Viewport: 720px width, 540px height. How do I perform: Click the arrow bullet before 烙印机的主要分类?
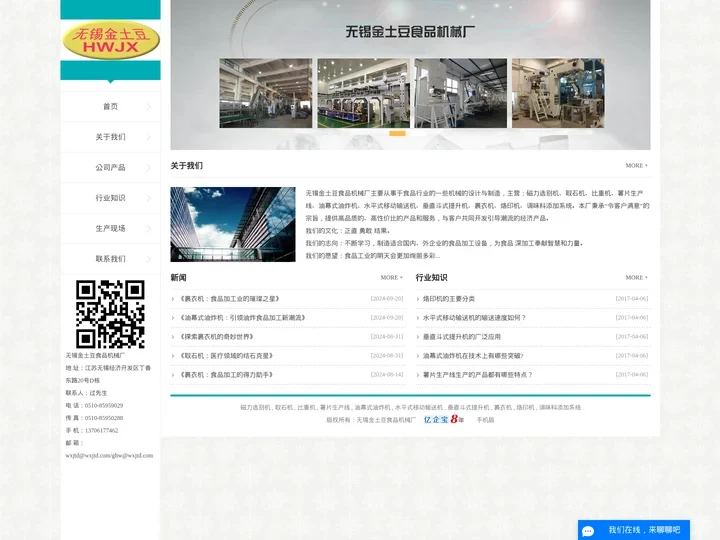(x=418, y=299)
